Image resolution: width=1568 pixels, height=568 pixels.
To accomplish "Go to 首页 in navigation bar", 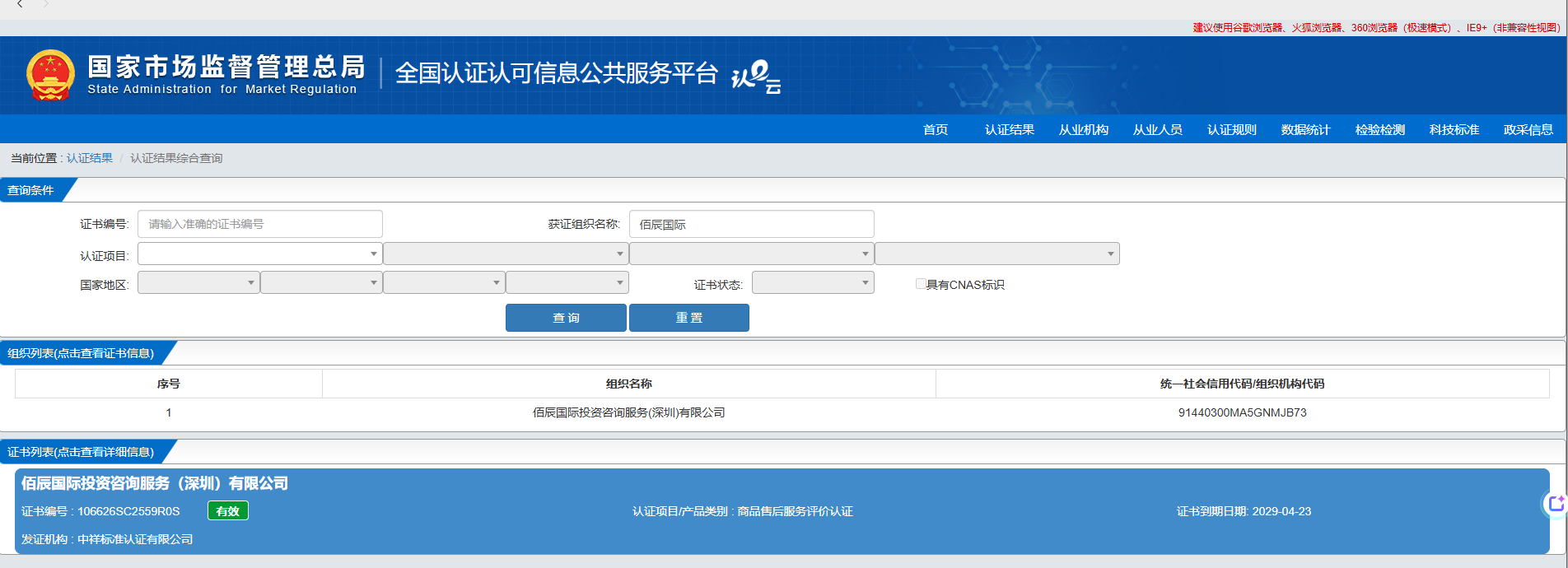I will click(x=936, y=129).
